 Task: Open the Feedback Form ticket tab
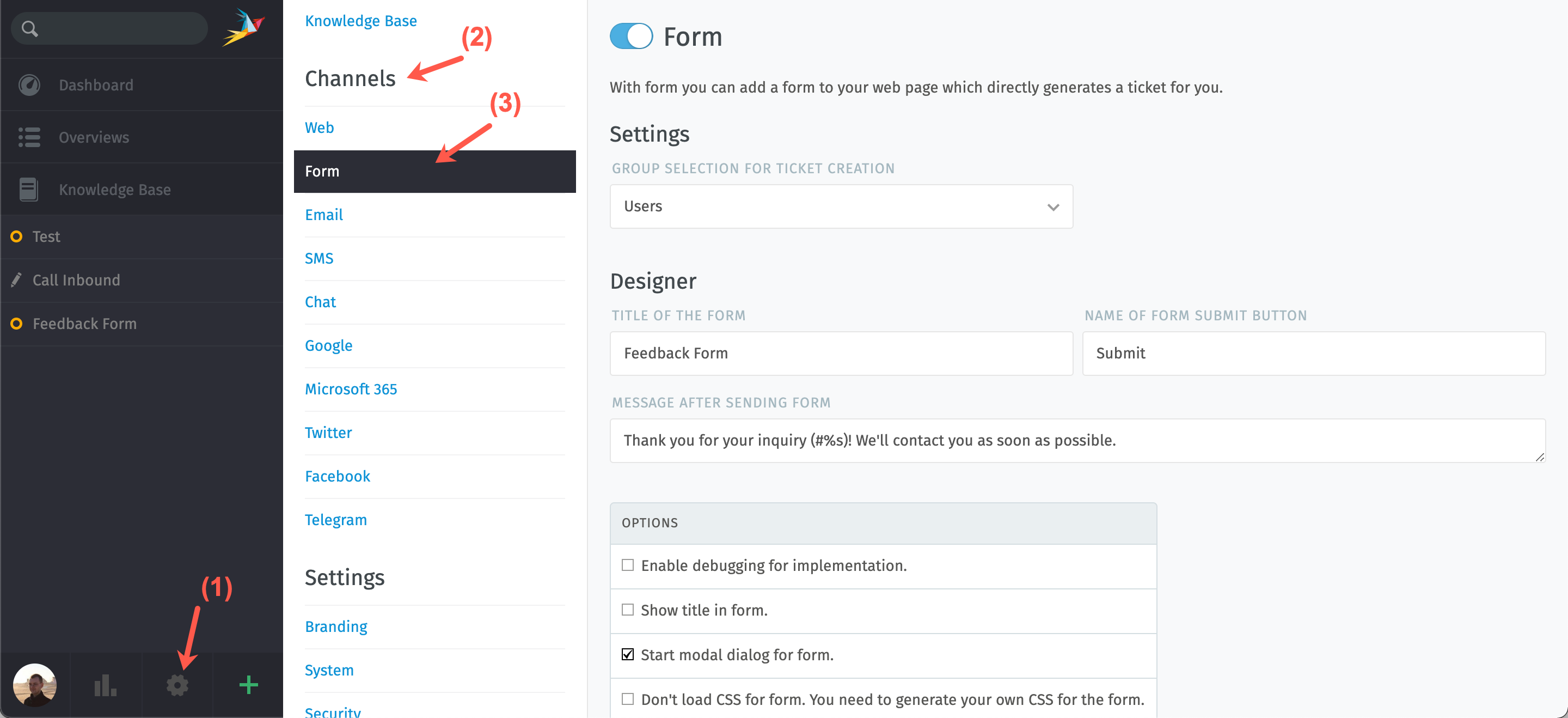pyautogui.click(x=84, y=324)
